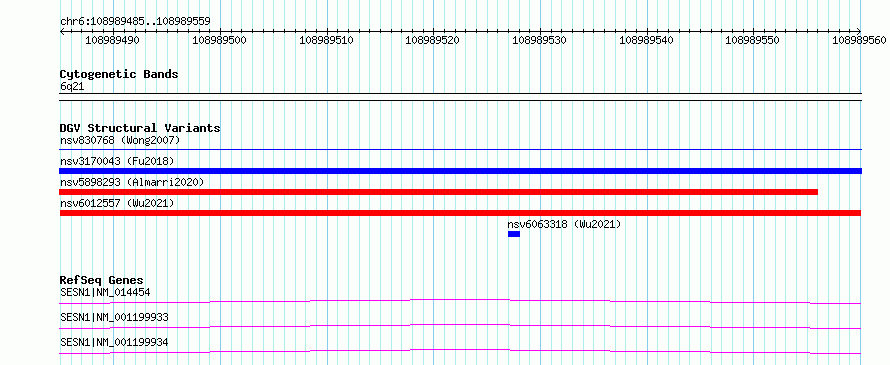Click ruler coordinate 108989540
The image size is (890, 365).
[646, 40]
